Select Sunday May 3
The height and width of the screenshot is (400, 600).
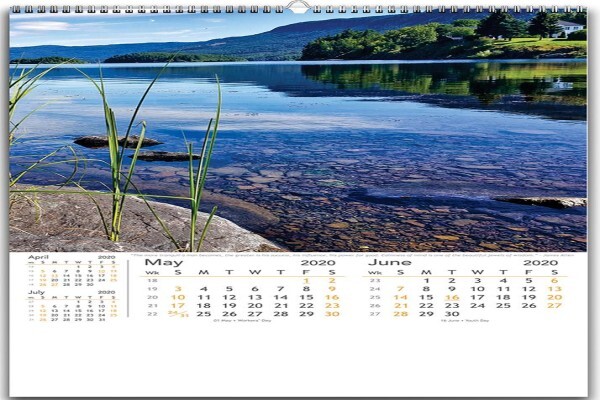(178, 289)
